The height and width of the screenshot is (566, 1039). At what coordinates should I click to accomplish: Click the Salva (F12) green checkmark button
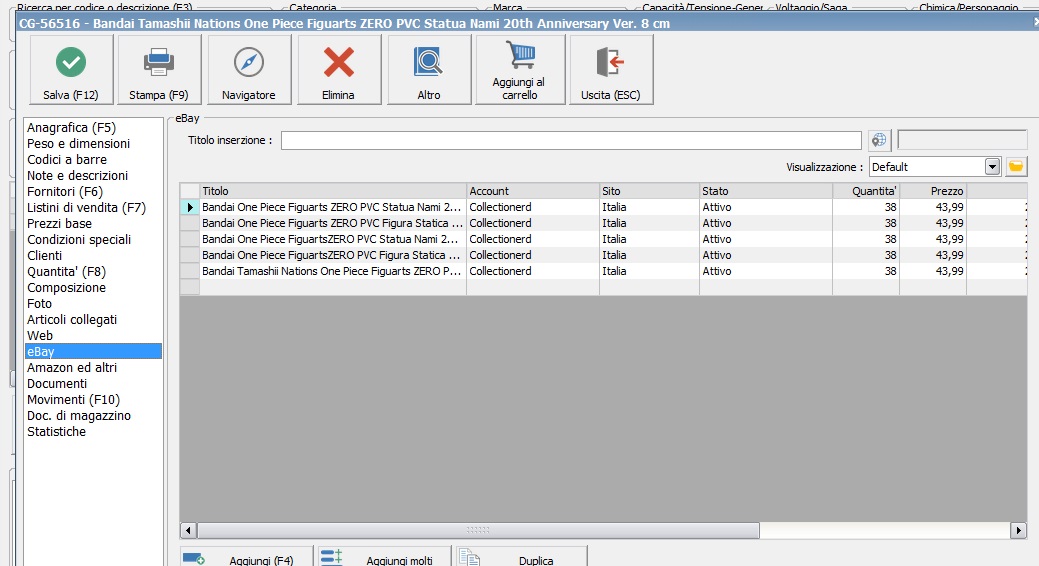(71, 70)
